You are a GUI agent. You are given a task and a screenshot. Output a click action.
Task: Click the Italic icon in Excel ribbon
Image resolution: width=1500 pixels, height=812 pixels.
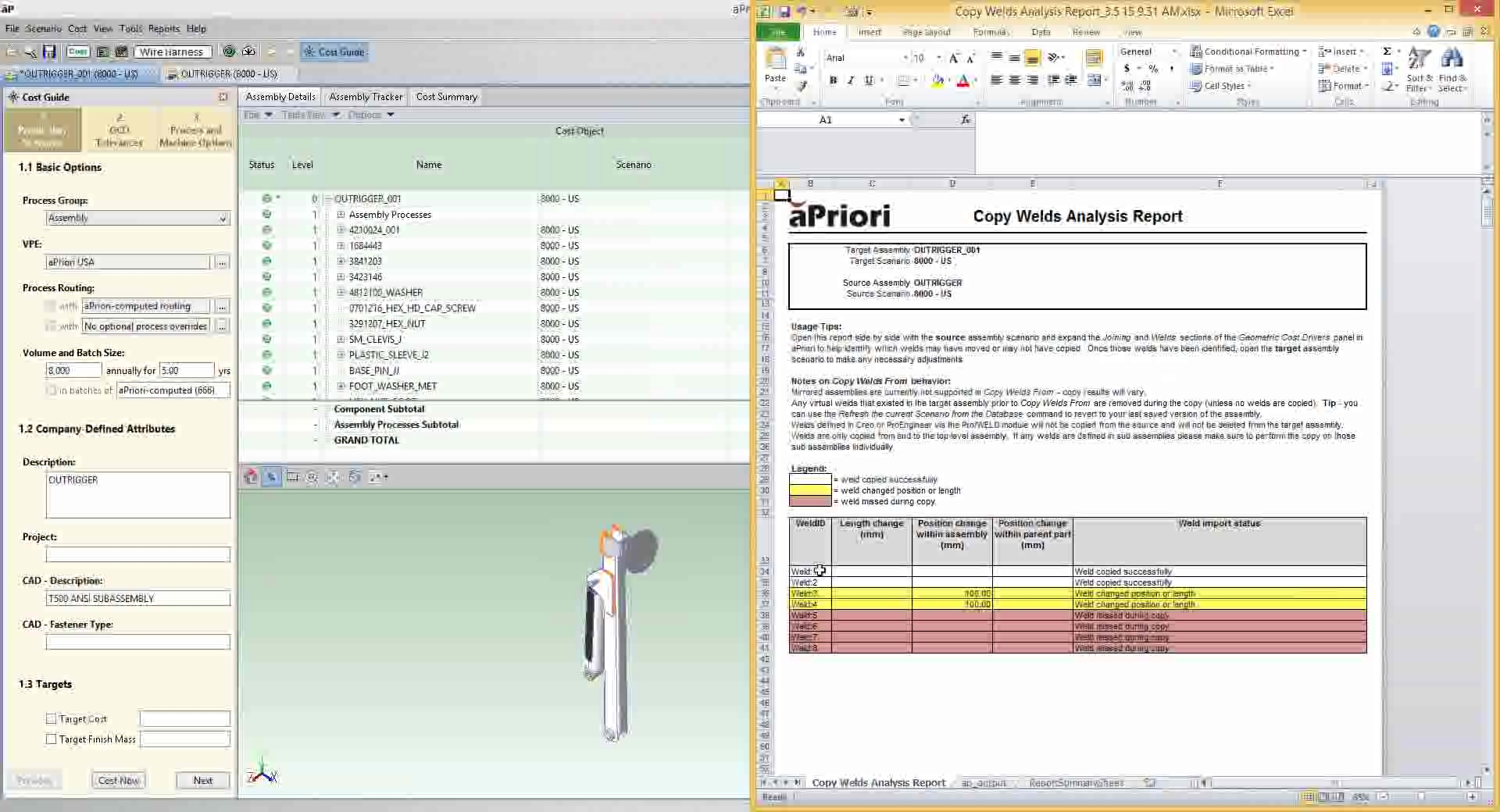(x=851, y=80)
